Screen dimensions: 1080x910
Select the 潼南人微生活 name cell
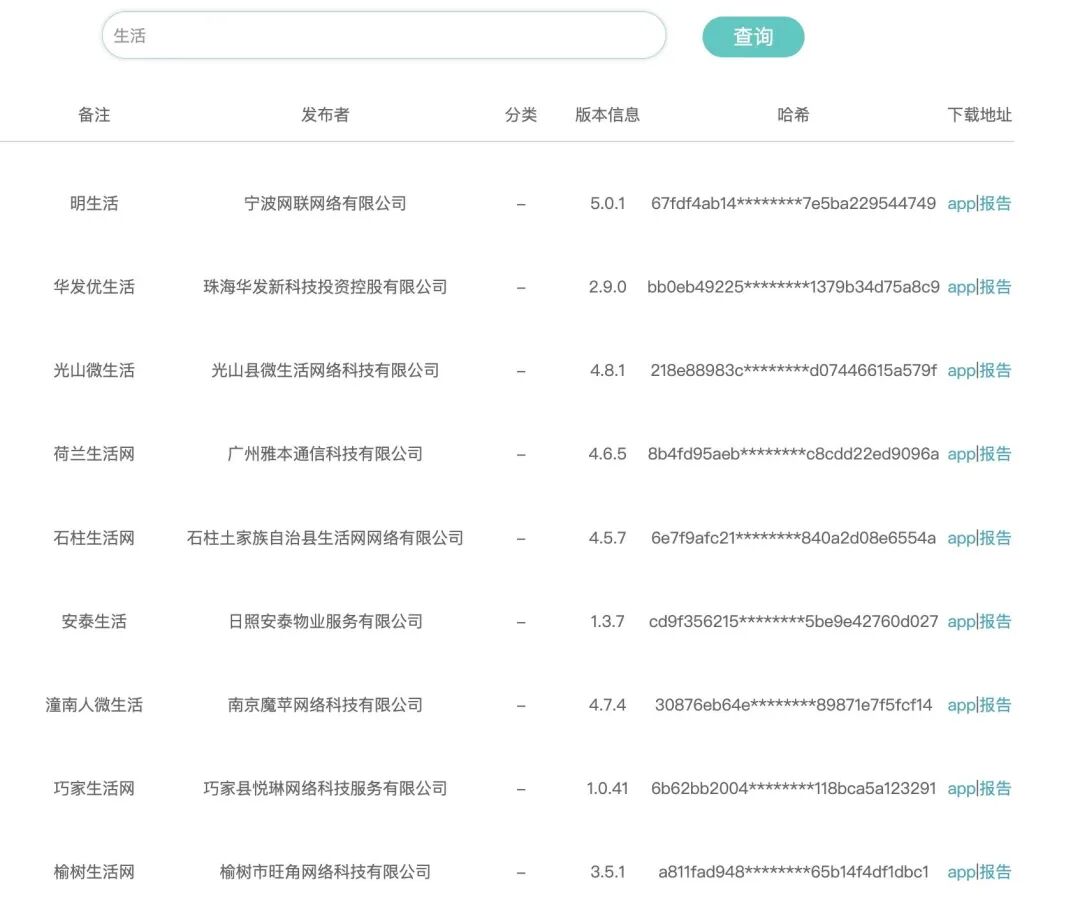pos(94,705)
